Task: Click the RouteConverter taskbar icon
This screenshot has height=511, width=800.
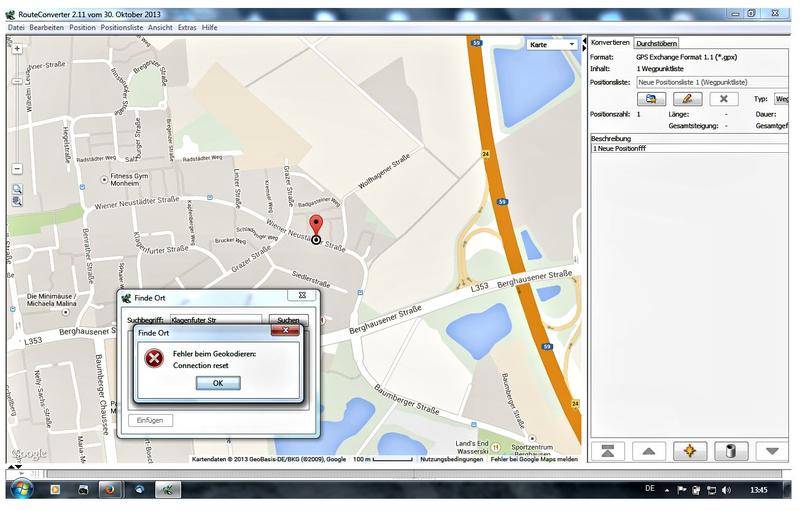Action: (168, 490)
